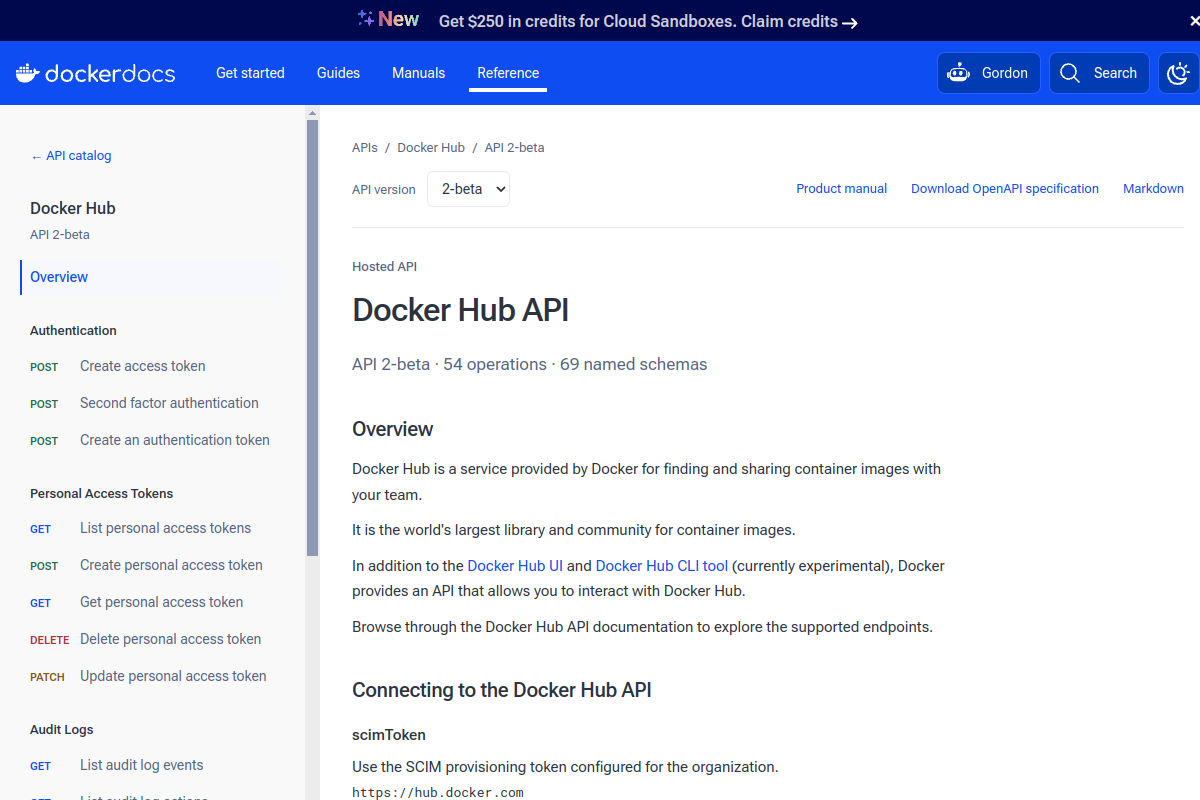Viewport: 1200px width, 800px height.
Task: Click the Audit Logs section heading
Action: pyautogui.click(x=61, y=730)
